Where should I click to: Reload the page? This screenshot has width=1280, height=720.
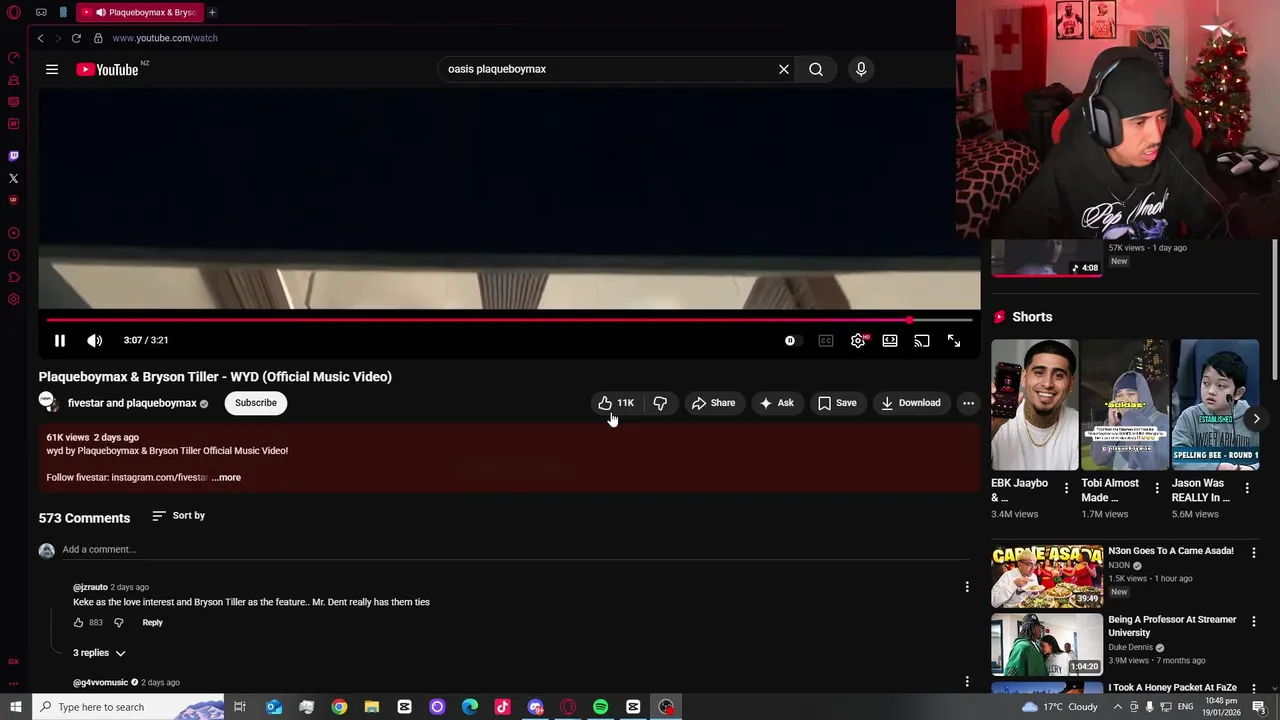coord(76,38)
